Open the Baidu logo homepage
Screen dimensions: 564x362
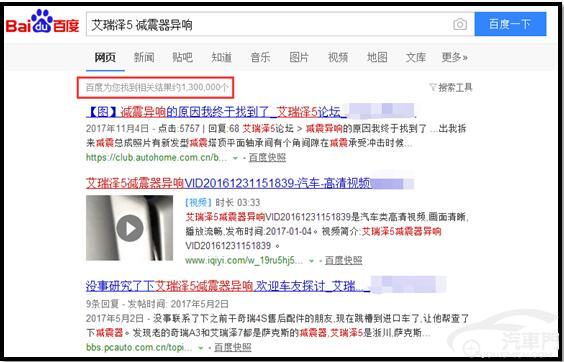tap(42, 22)
